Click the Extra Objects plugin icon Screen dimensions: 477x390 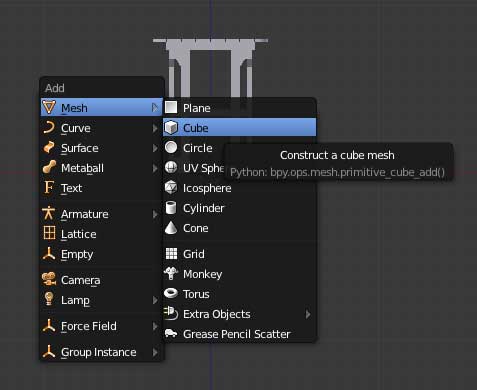click(x=171, y=313)
